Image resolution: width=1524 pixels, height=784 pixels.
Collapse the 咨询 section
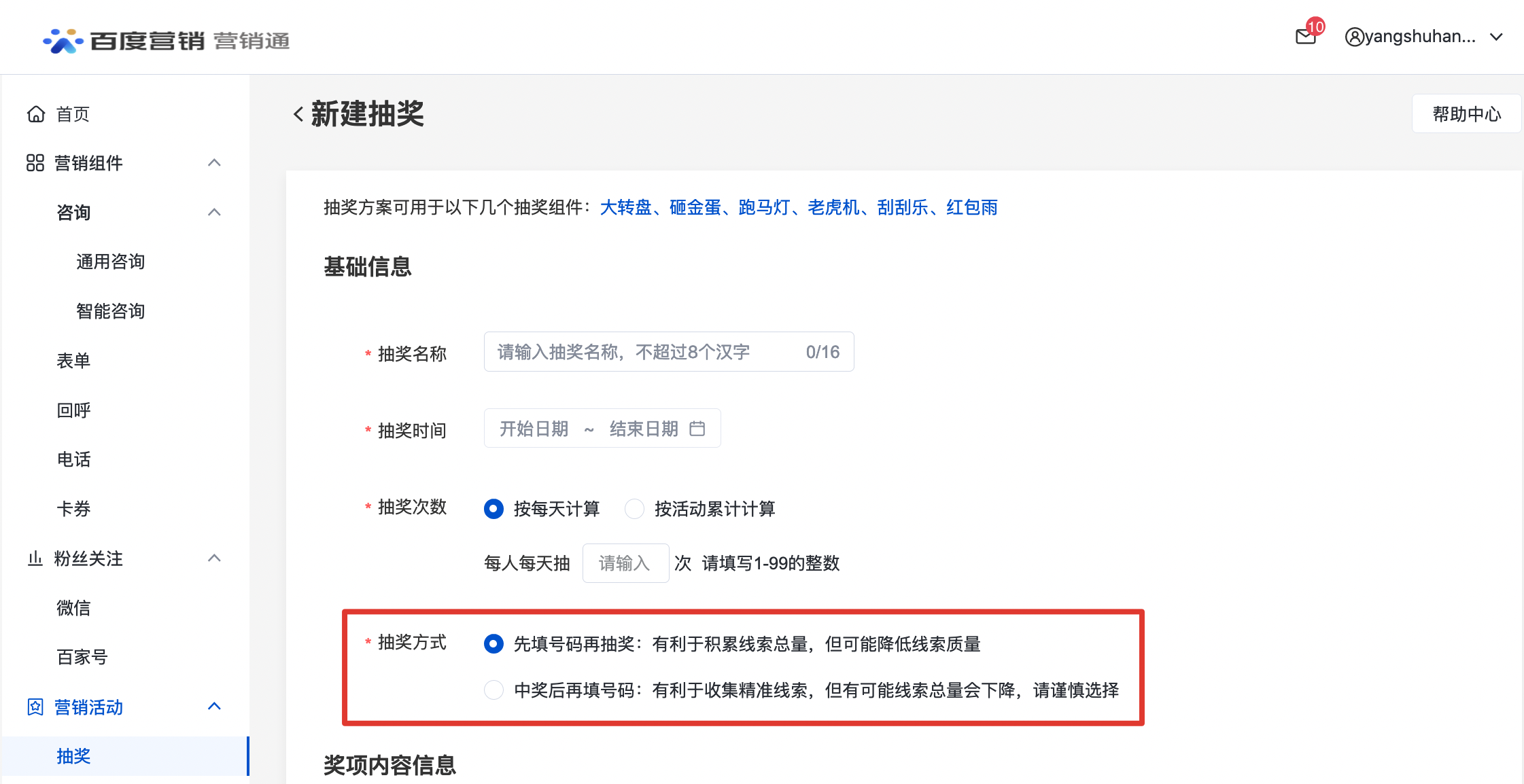[215, 212]
